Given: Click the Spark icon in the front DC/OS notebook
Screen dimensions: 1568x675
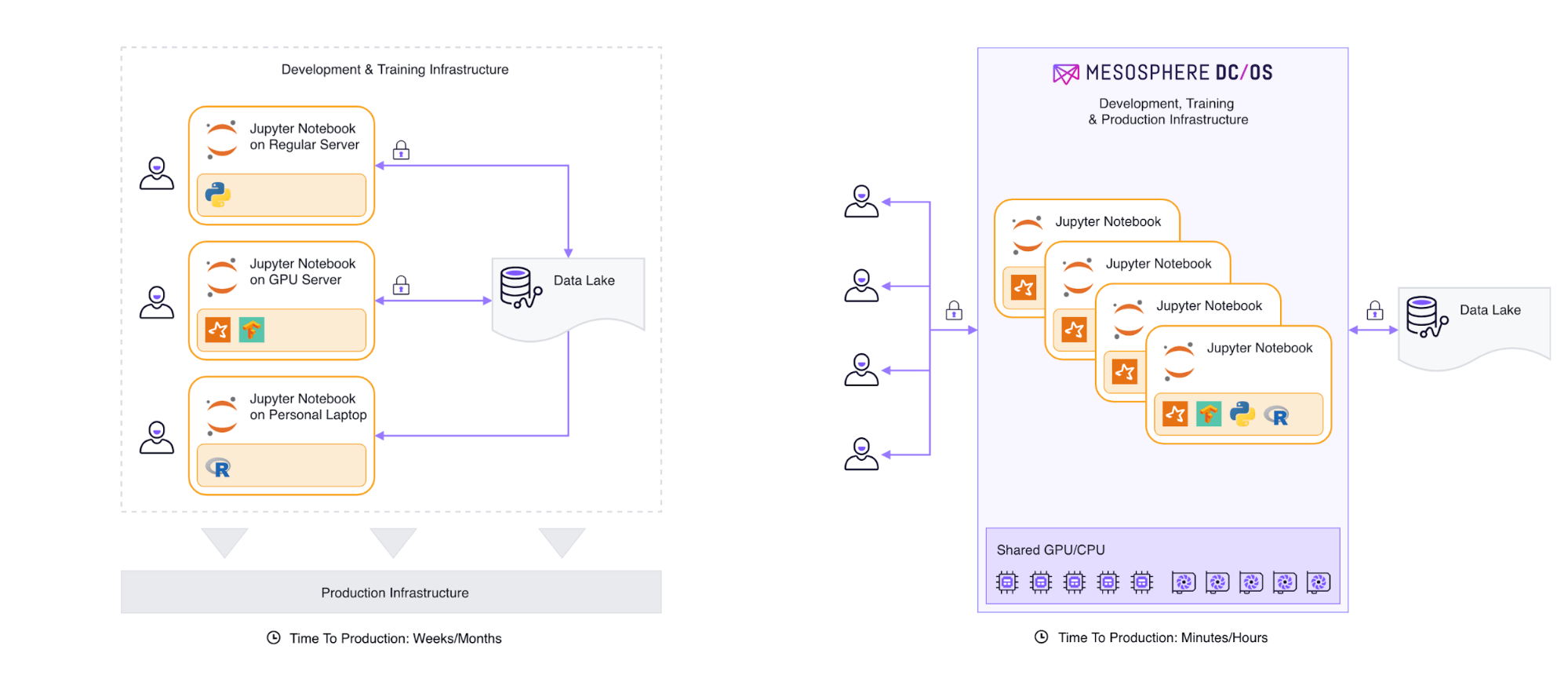Looking at the screenshot, I should pos(1175,414).
